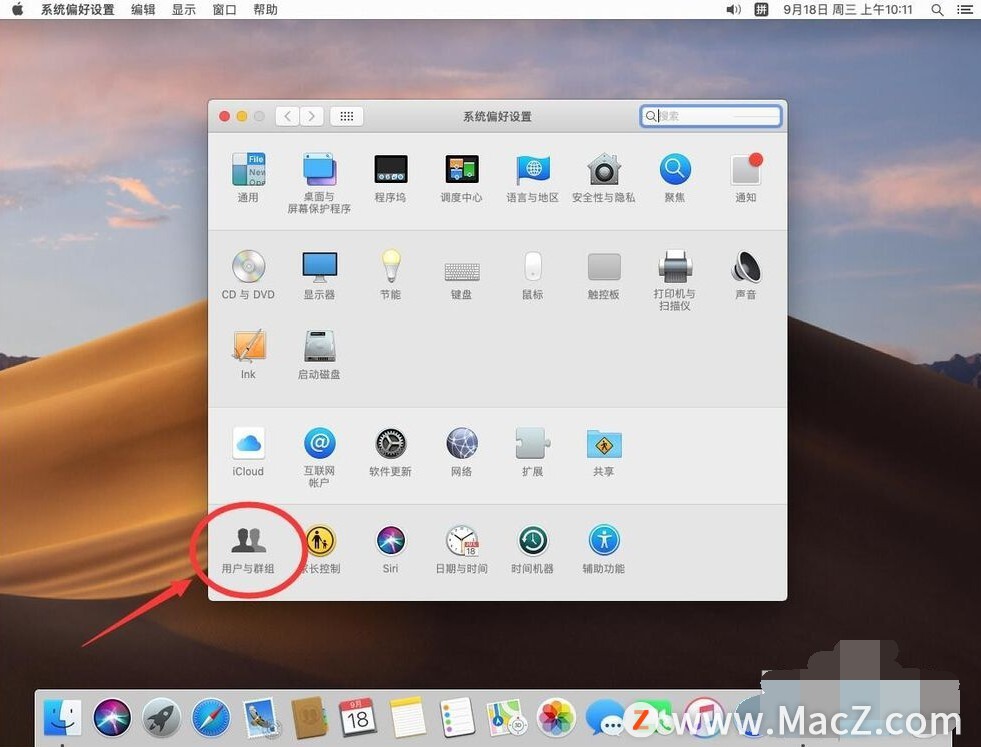Open Calendar from the Dock
This screenshot has width=981, height=747.
tap(358, 717)
